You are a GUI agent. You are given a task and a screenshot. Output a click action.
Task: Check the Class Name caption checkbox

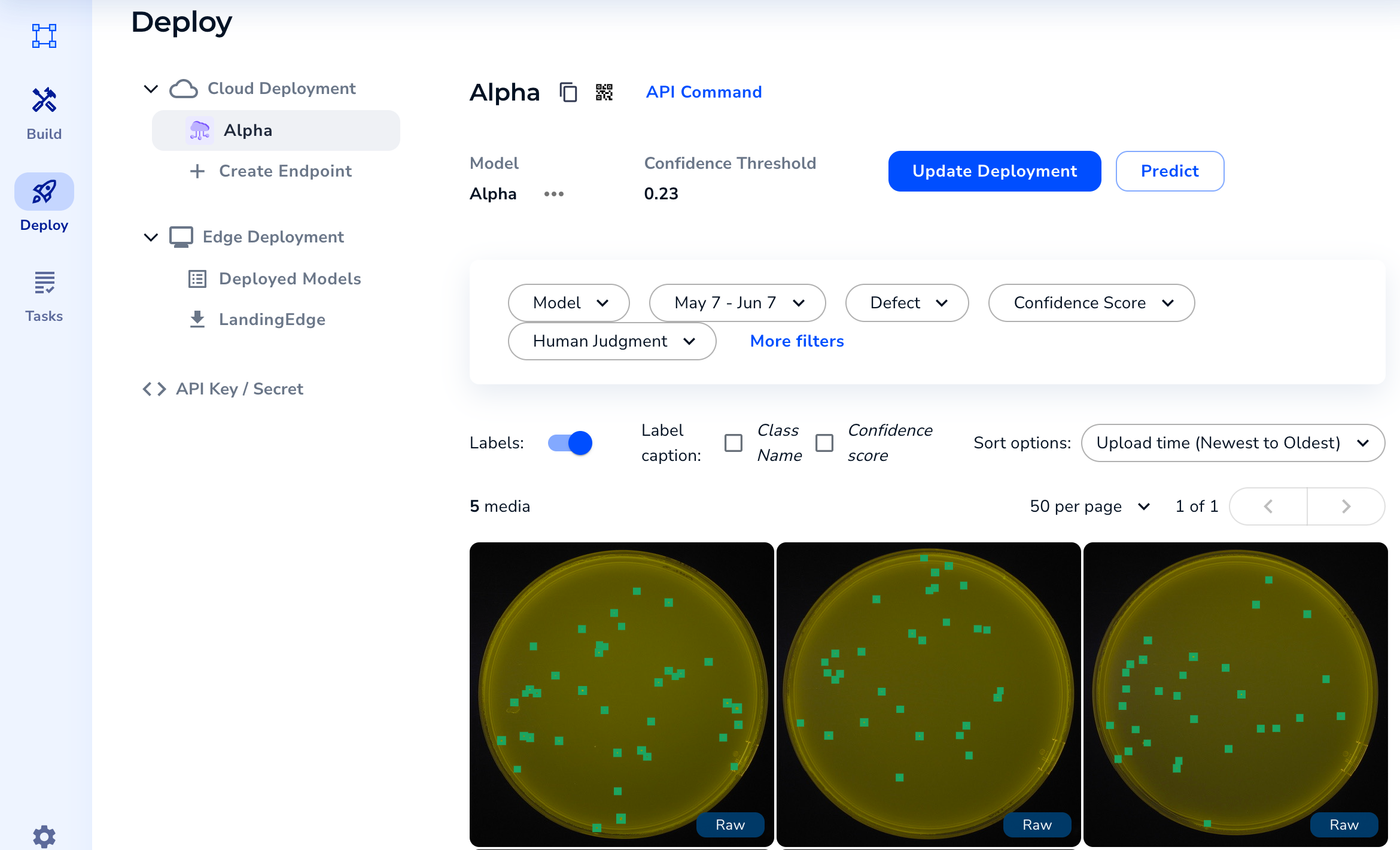(734, 443)
